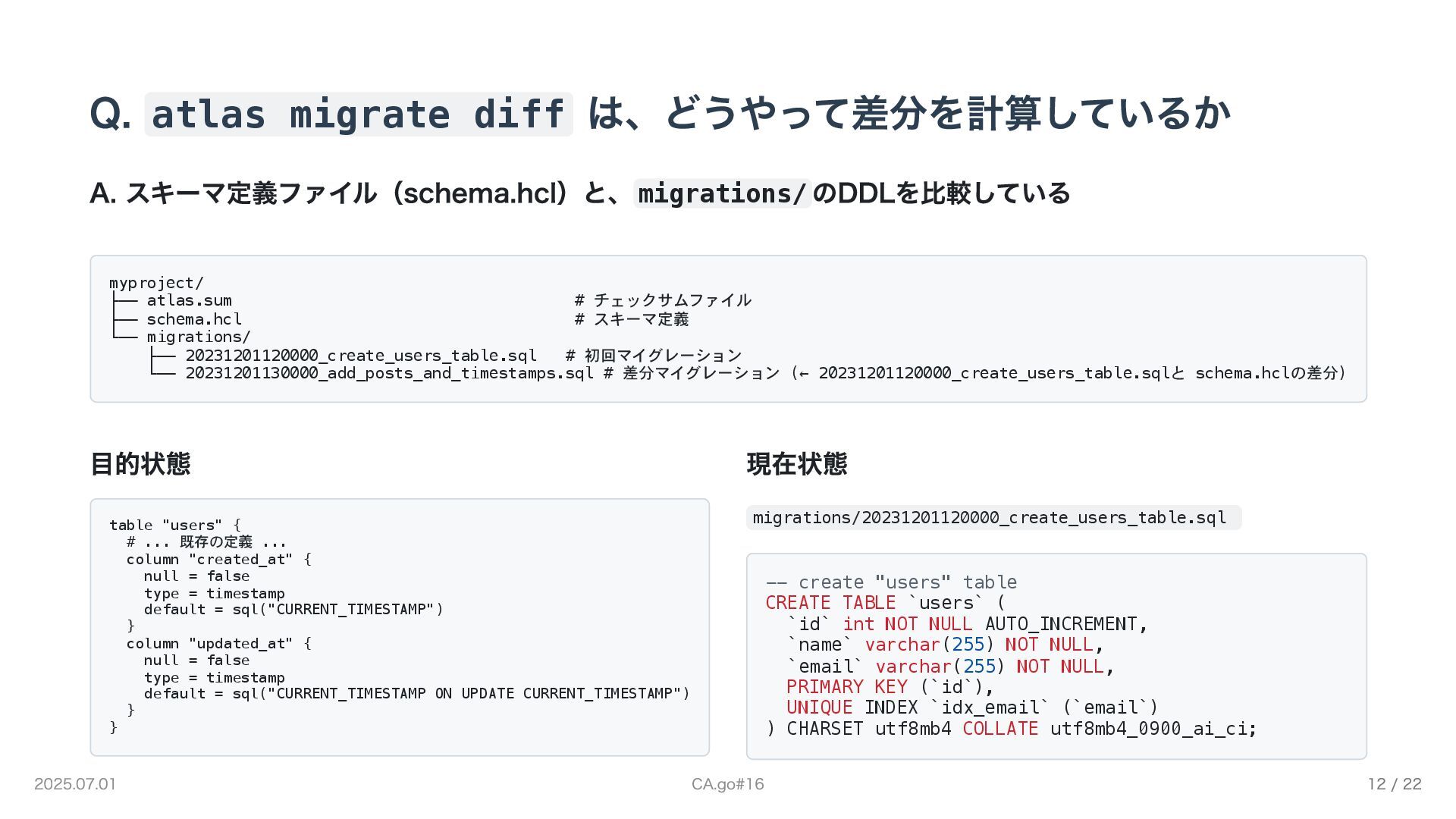Click the migrations/ inline code label
The image size is (1456, 819).
pos(722,194)
